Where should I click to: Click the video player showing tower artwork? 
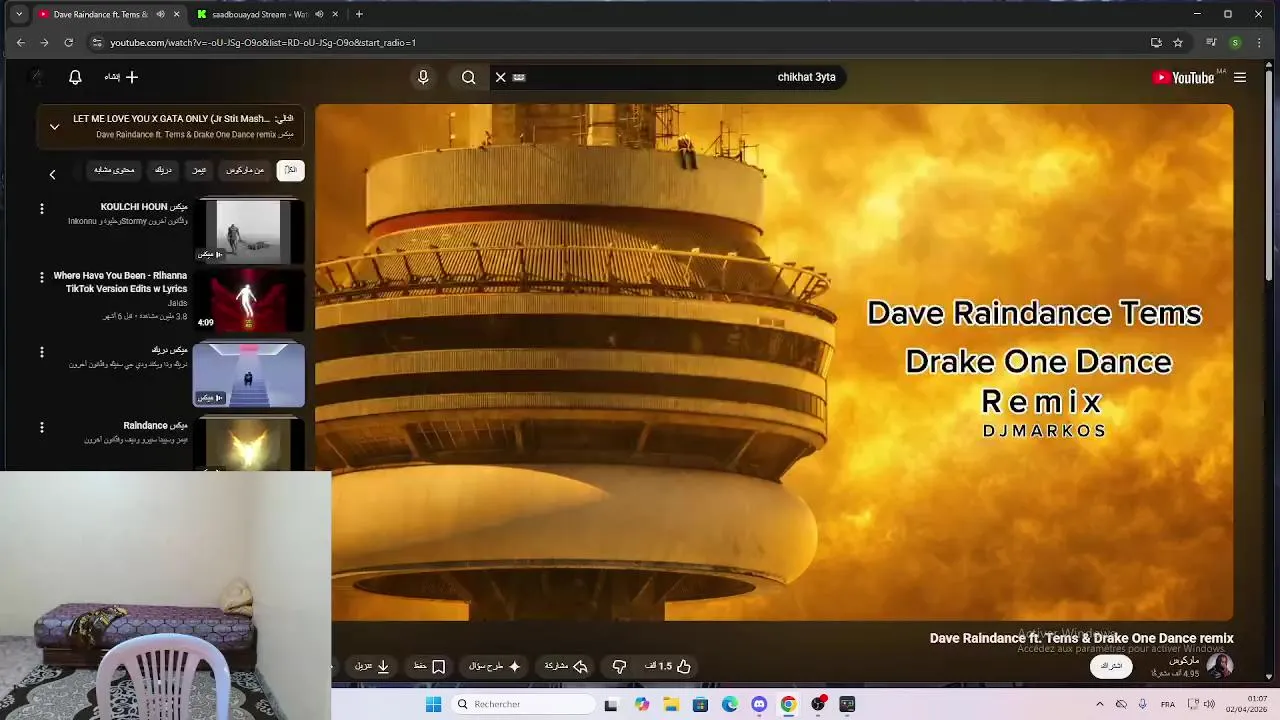(x=774, y=362)
